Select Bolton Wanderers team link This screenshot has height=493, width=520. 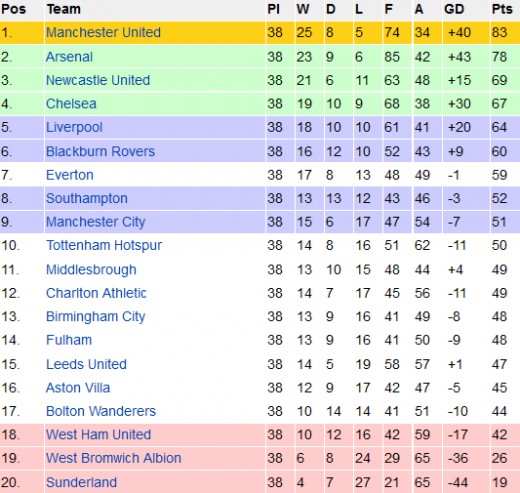point(101,411)
